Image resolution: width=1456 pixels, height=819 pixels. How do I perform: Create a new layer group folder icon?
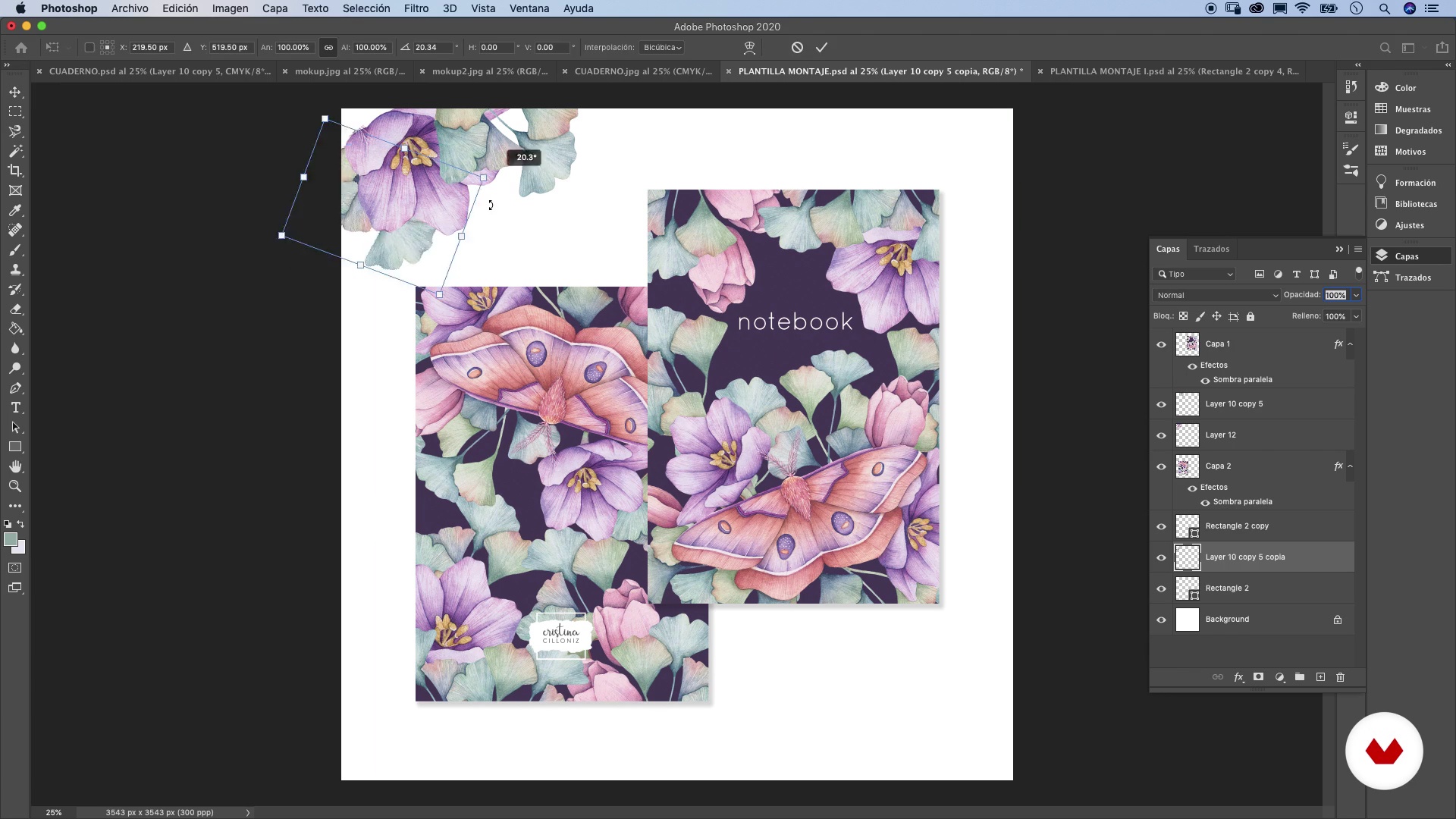click(x=1300, y=677)
